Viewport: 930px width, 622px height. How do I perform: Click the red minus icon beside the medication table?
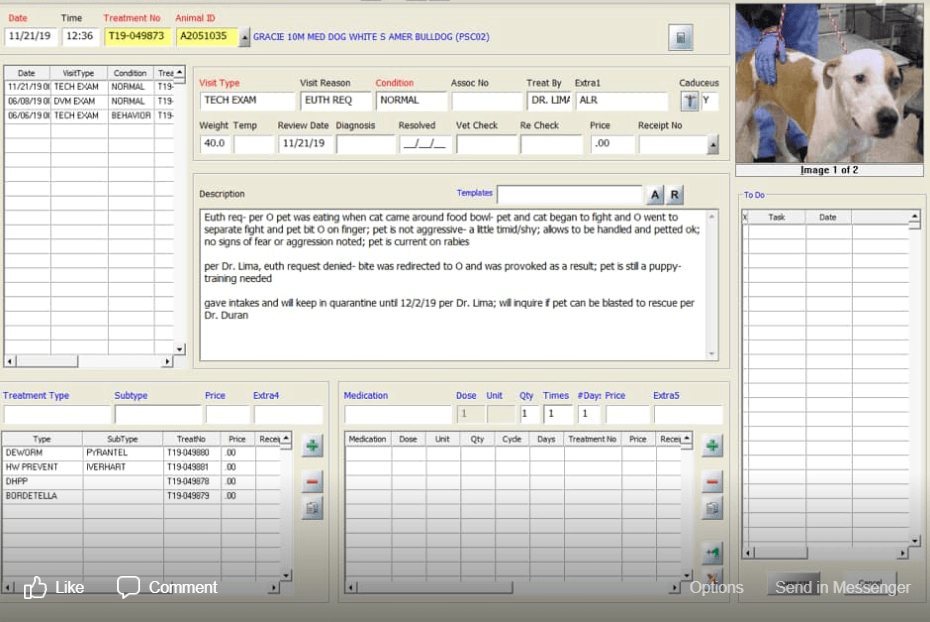pos(712,482)
